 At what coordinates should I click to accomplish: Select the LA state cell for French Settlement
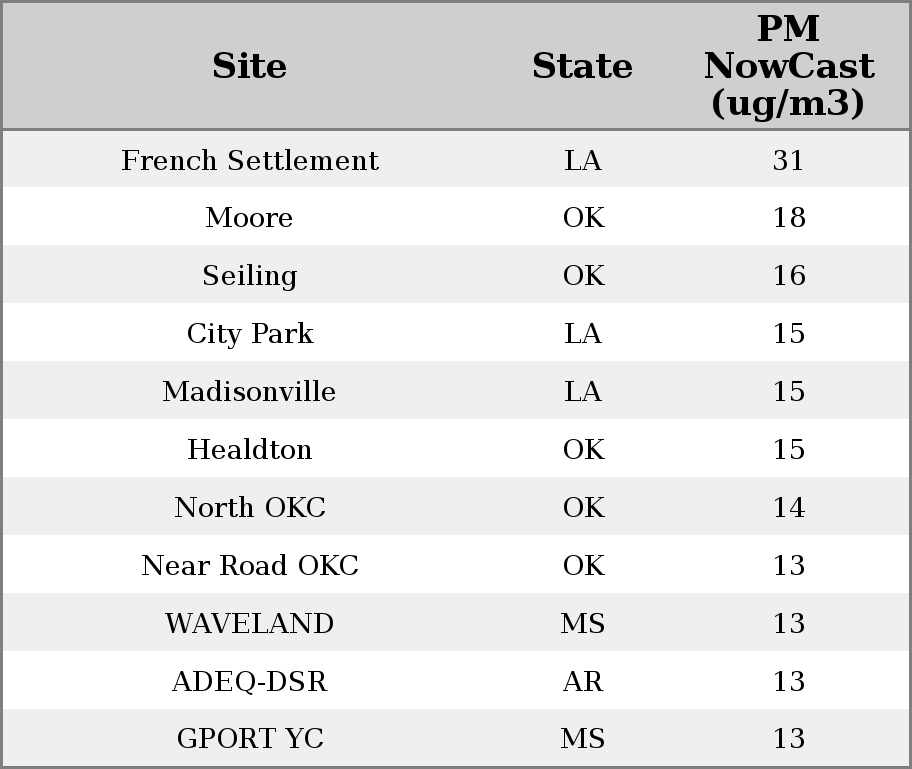(x=582, y=161)
